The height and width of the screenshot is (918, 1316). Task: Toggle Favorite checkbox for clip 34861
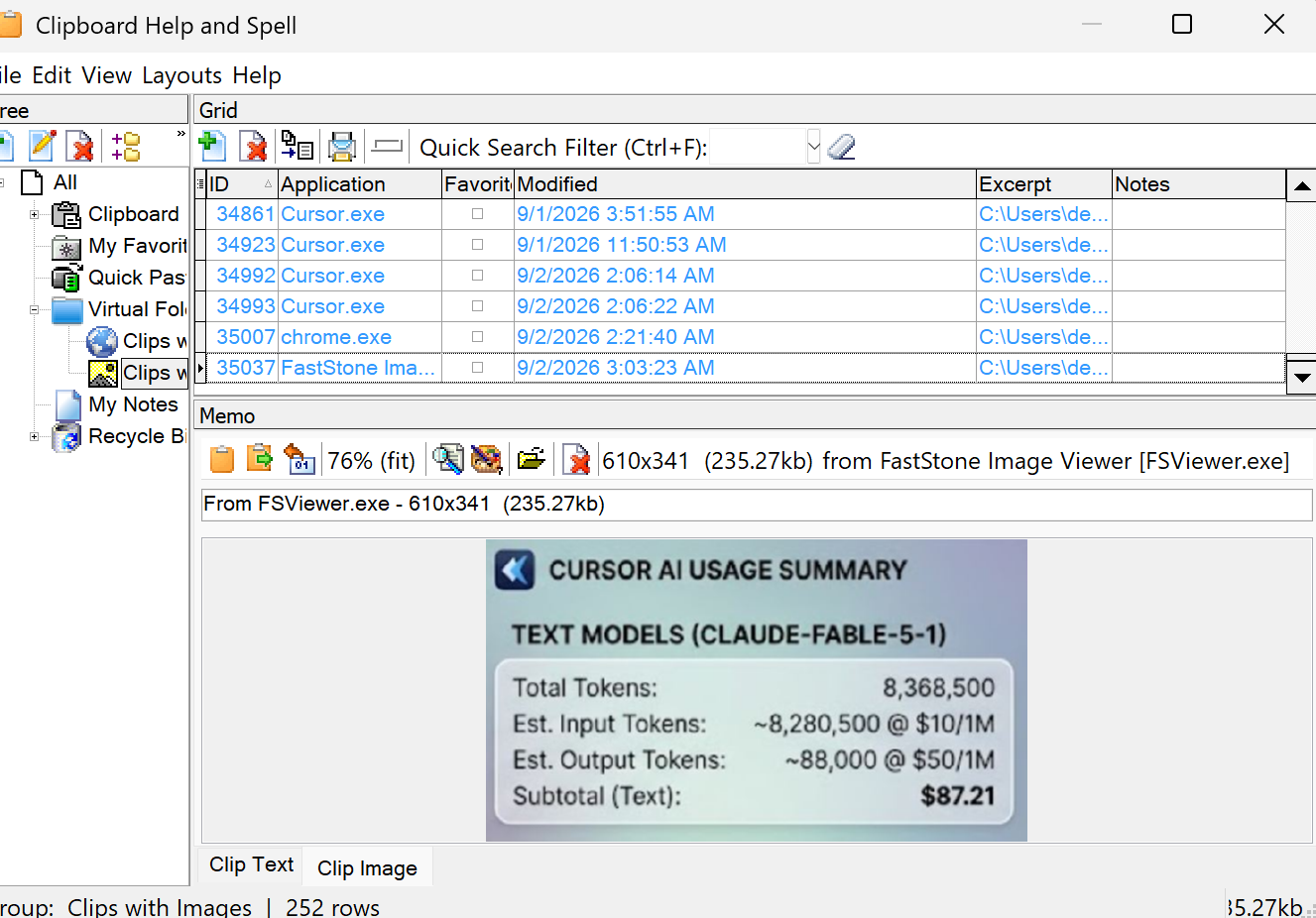(x=477, y=214)
